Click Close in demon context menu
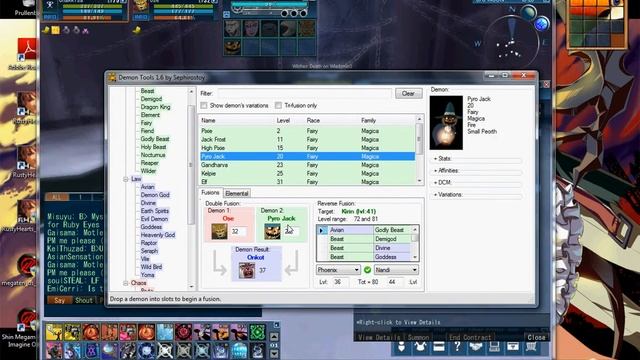640x360 pixels. click(536, 338)
